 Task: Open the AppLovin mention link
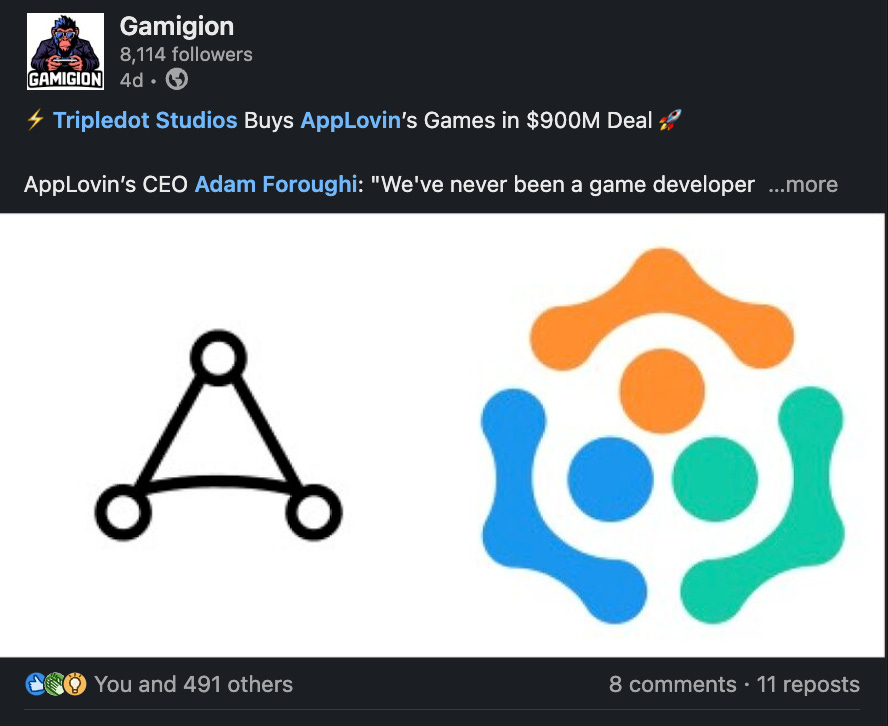click(x=351, y=120)
